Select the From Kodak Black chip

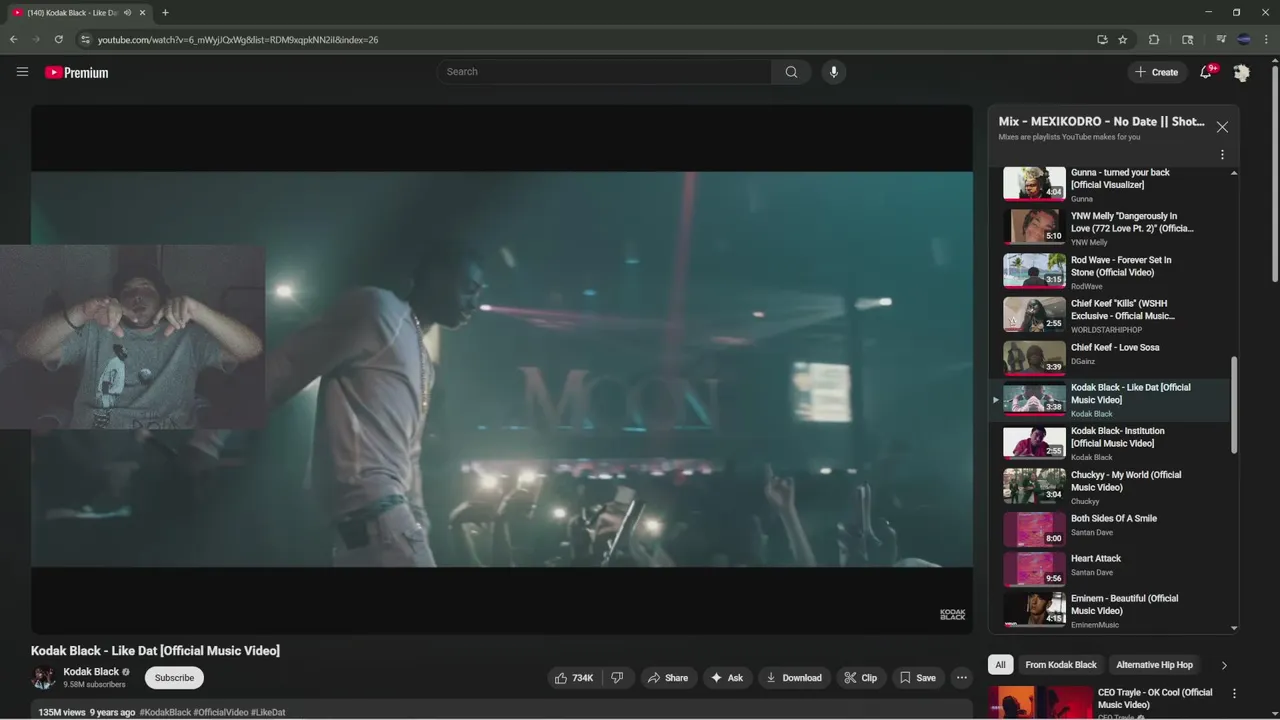point(1061,665)
